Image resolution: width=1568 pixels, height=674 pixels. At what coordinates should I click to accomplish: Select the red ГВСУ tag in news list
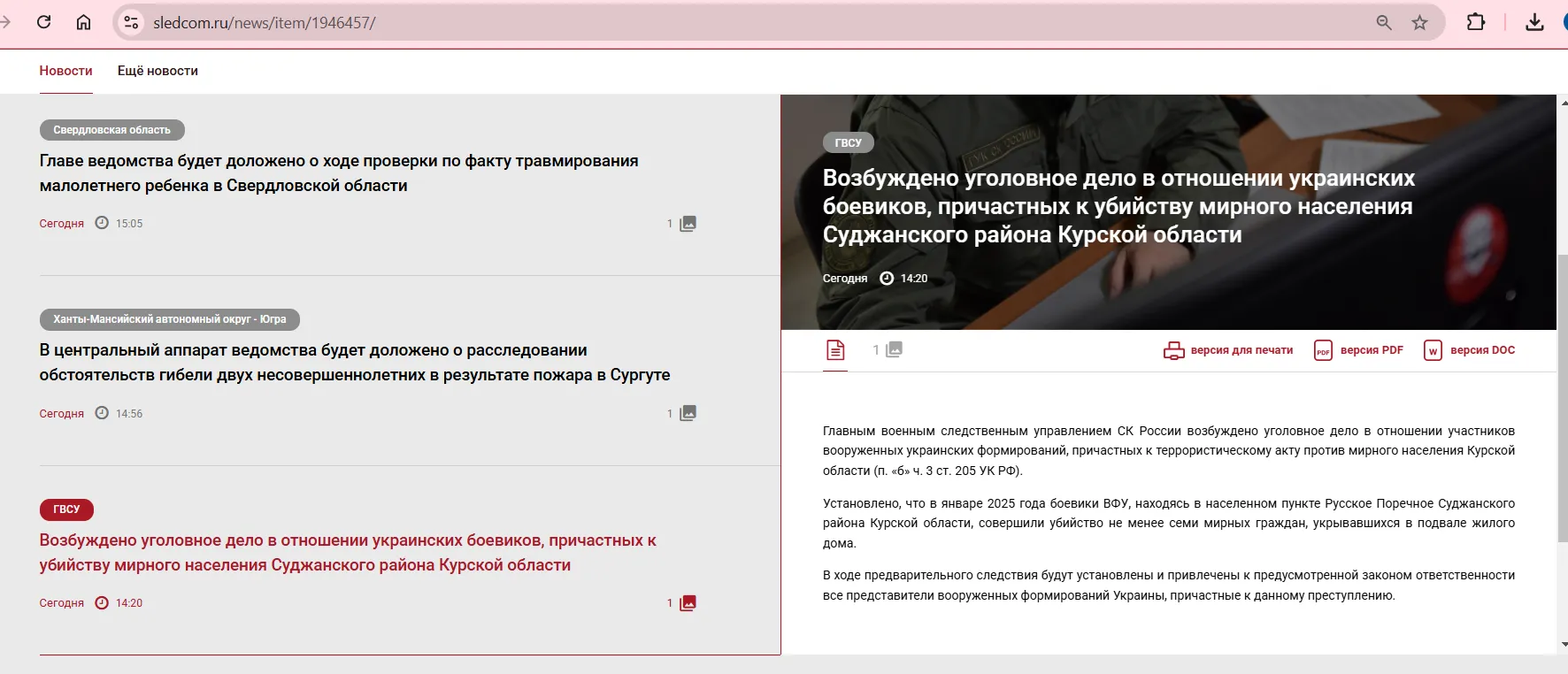66,509
